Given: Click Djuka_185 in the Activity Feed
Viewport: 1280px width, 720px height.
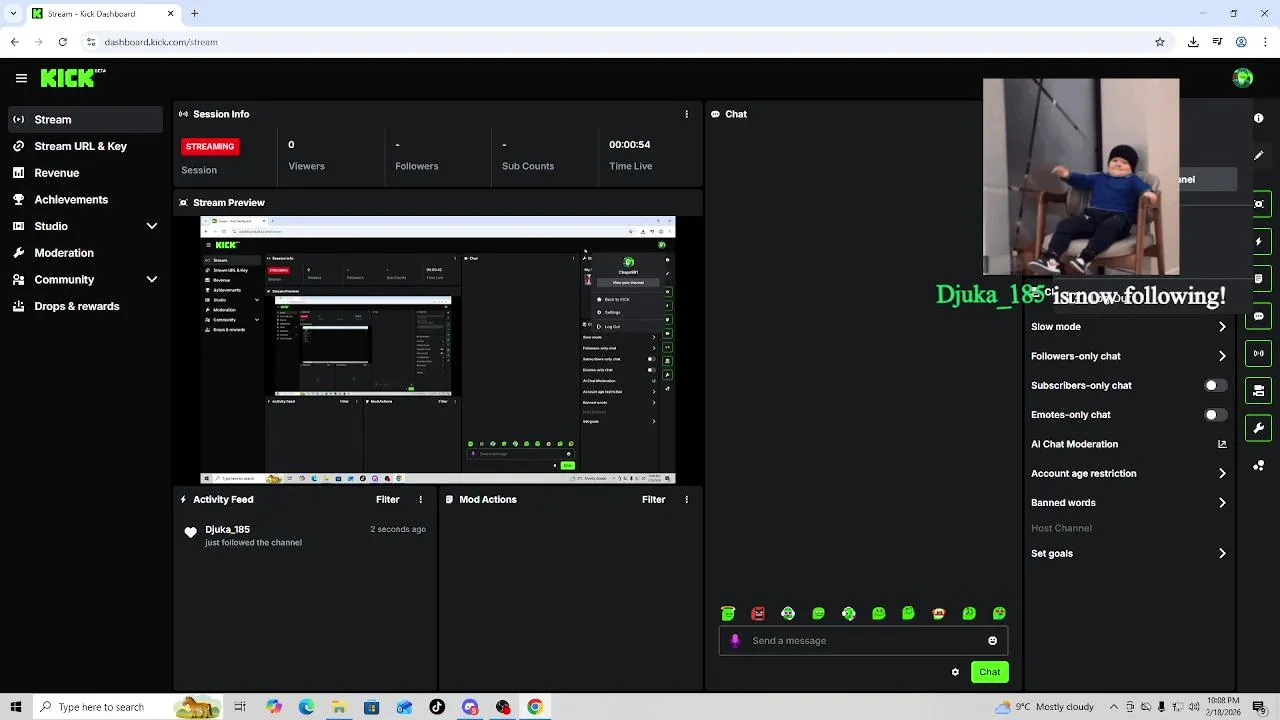Looking at the screenshot, I should [227, 529].
